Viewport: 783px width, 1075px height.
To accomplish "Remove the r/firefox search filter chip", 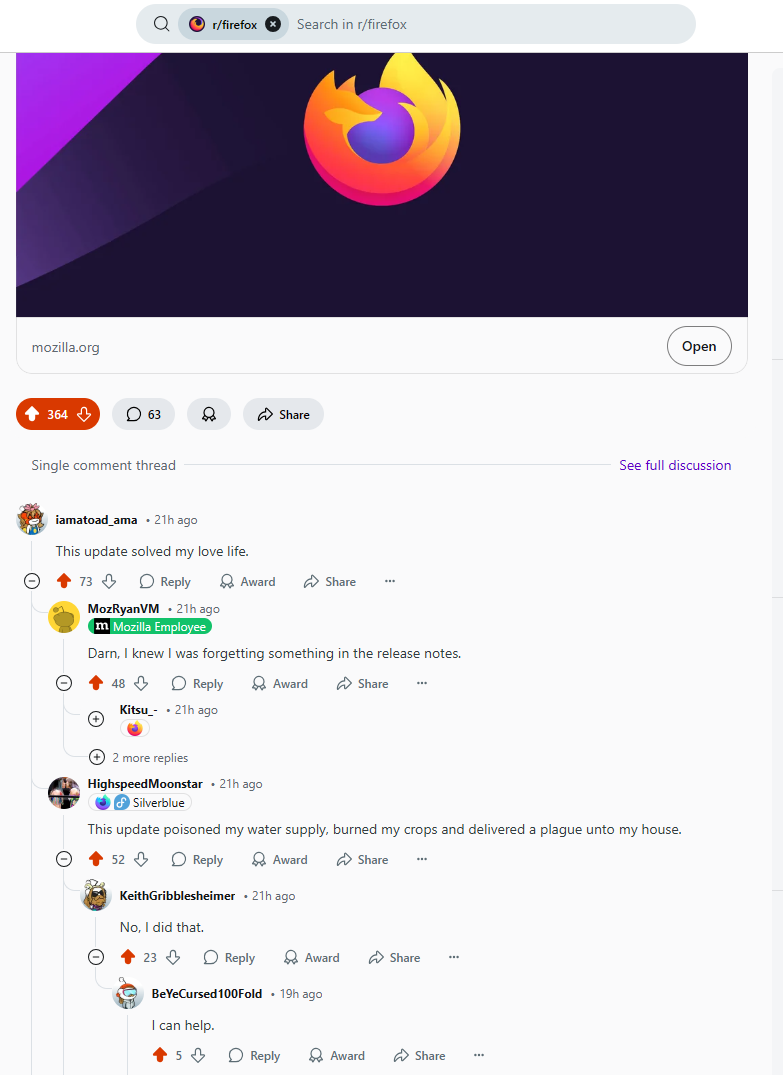I will click(x=273, y=24).
